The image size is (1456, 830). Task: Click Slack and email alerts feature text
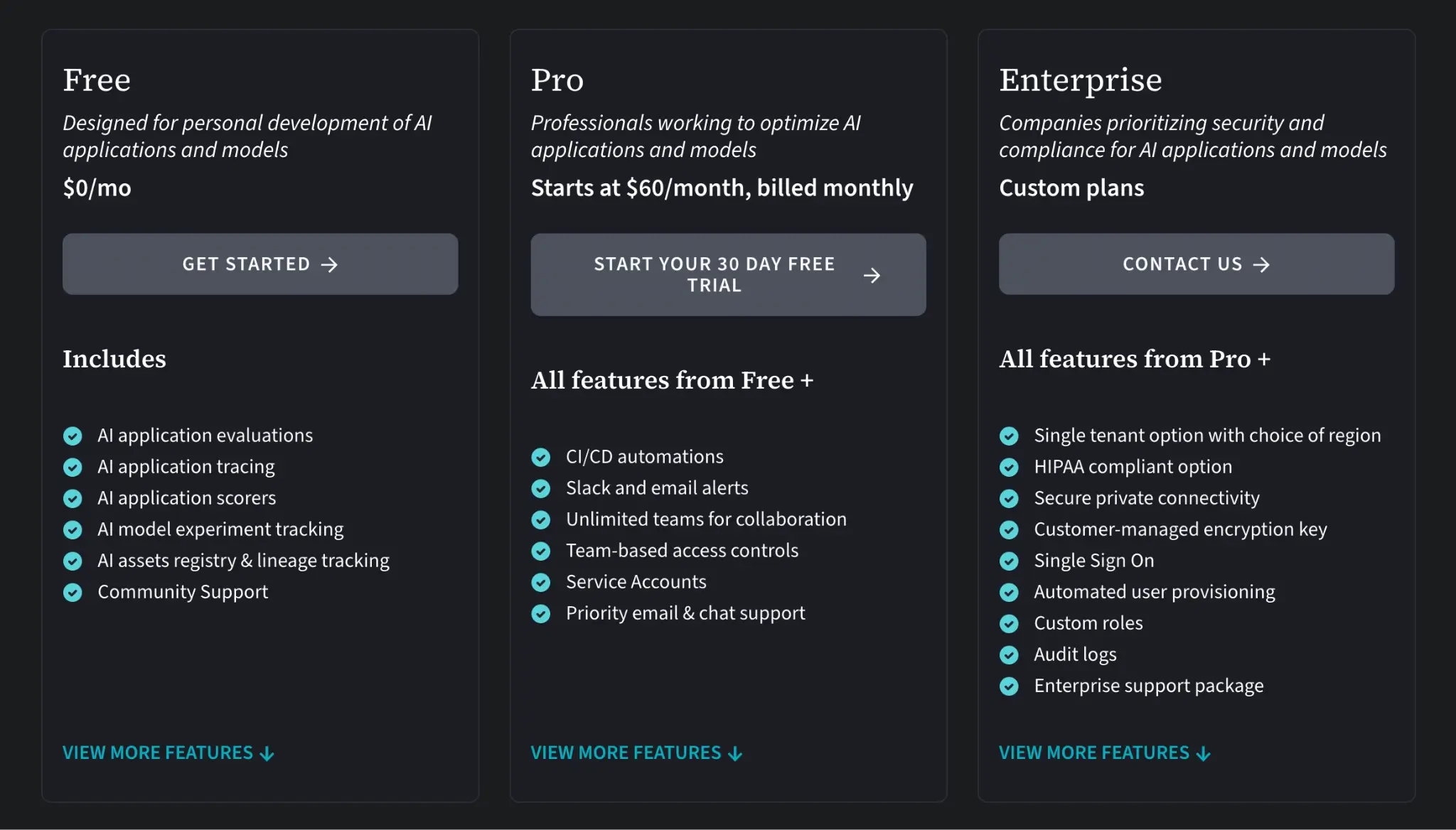coord(656,488)
